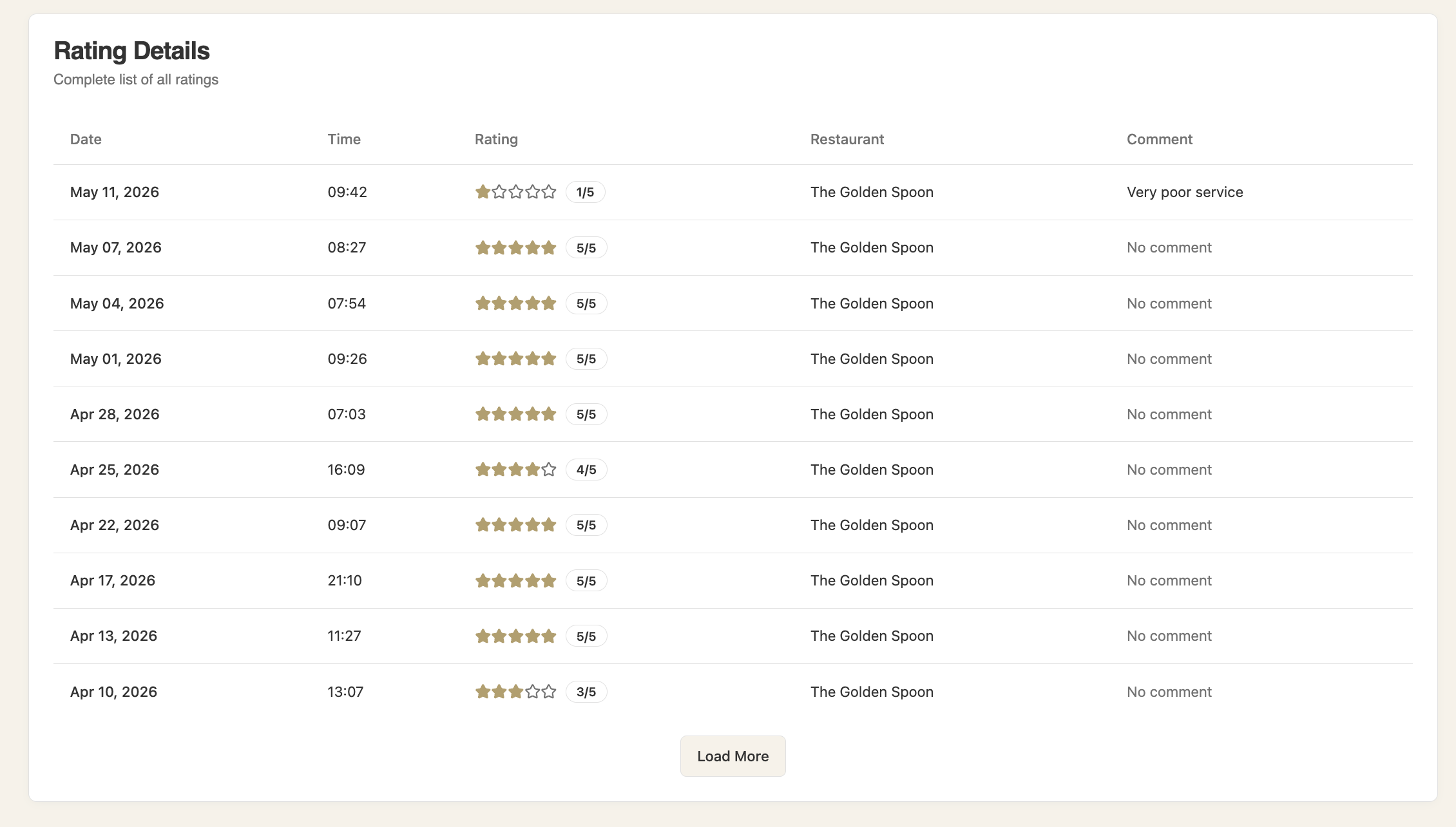Click the Rating column header

tap(496, 139)
